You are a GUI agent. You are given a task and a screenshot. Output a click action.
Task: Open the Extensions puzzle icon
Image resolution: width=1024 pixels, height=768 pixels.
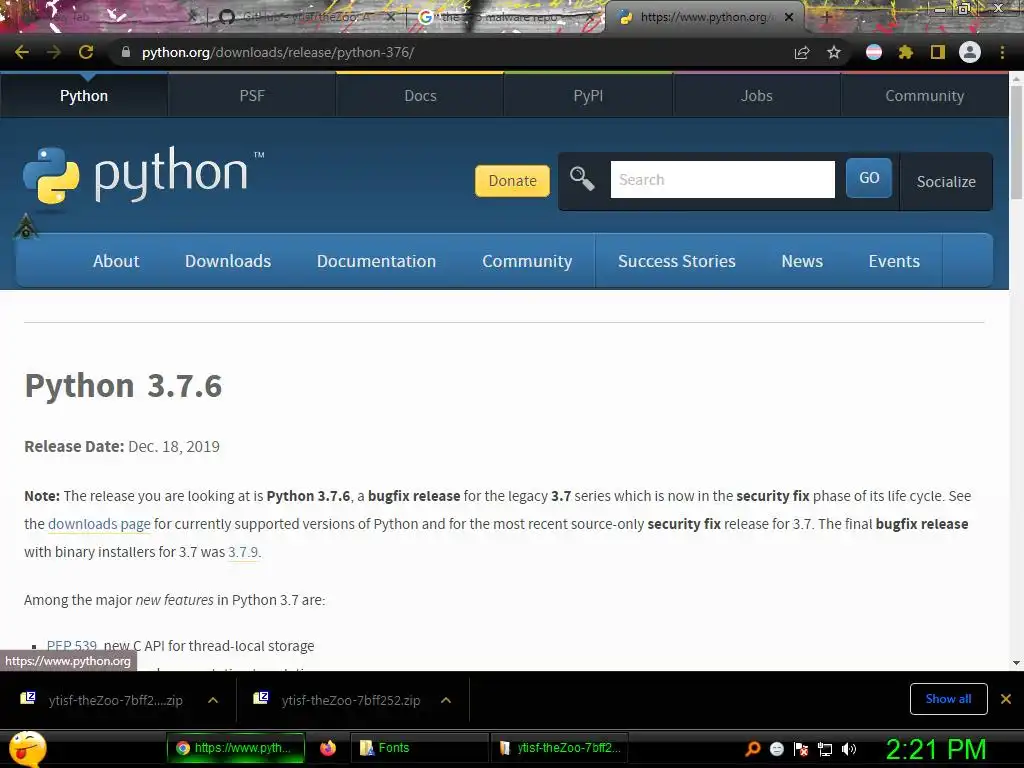coord(905,52)
